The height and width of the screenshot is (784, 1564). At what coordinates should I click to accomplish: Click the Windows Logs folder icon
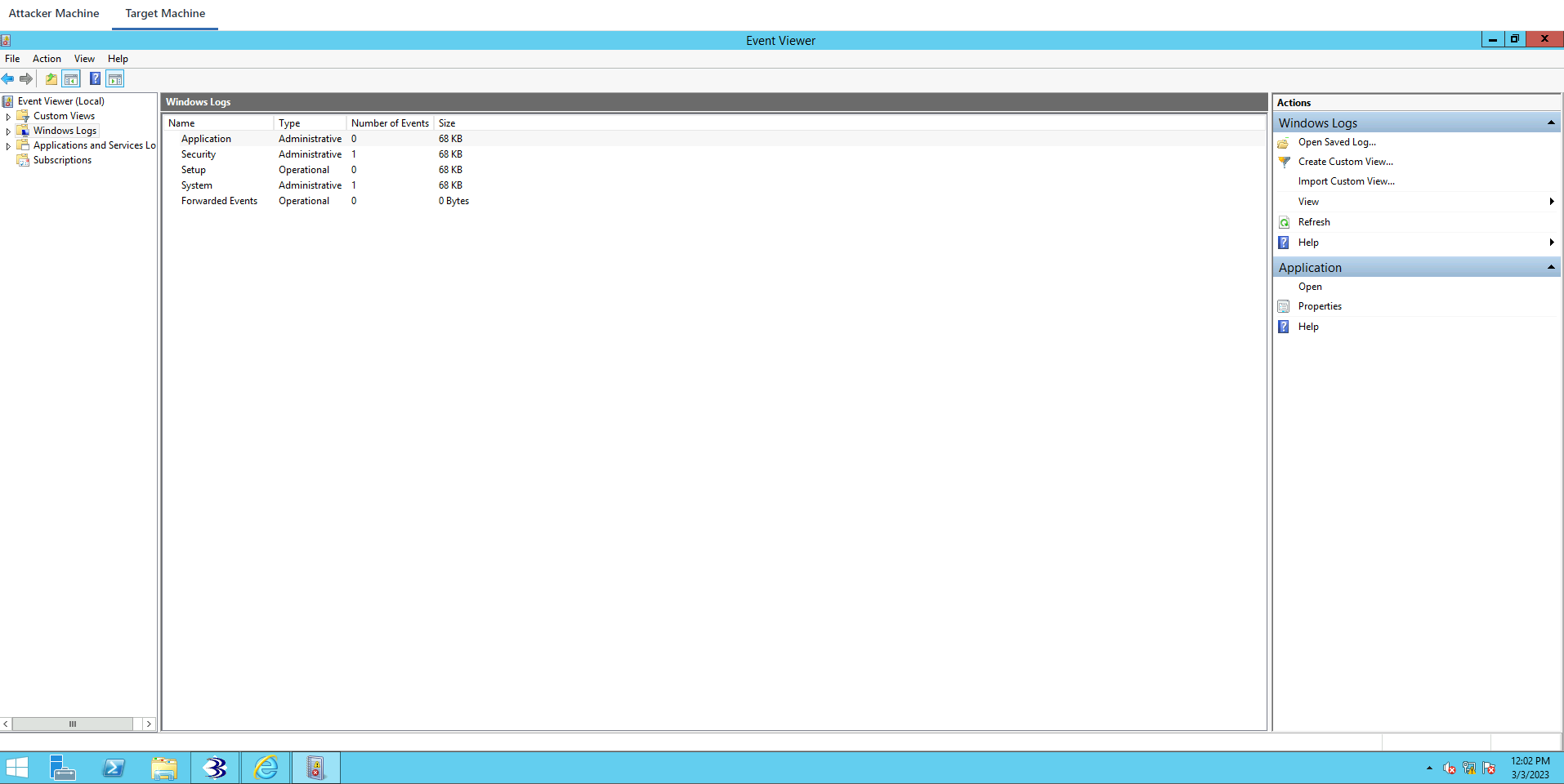24,131
